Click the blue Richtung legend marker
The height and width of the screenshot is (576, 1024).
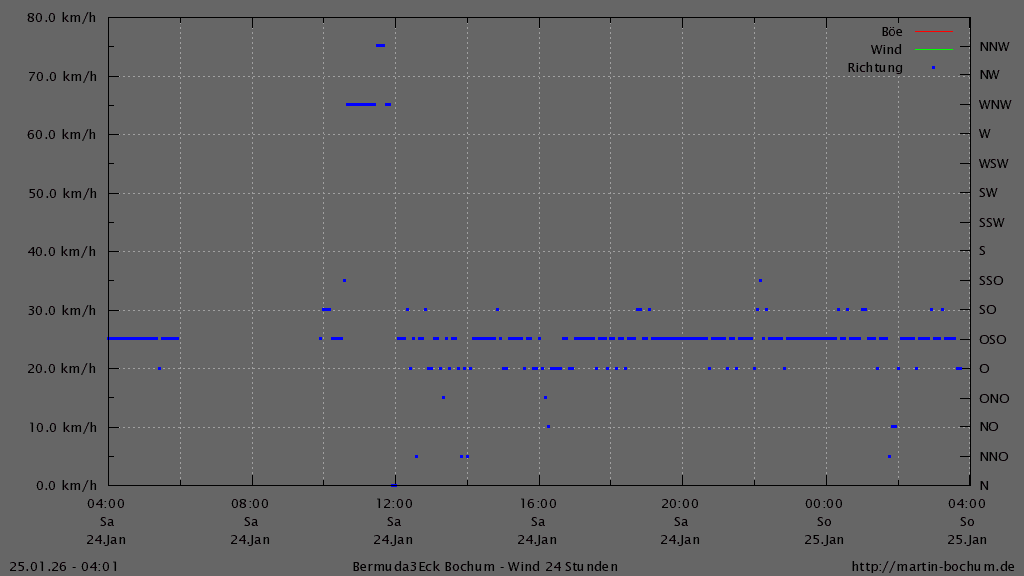[x=935, y=68]
